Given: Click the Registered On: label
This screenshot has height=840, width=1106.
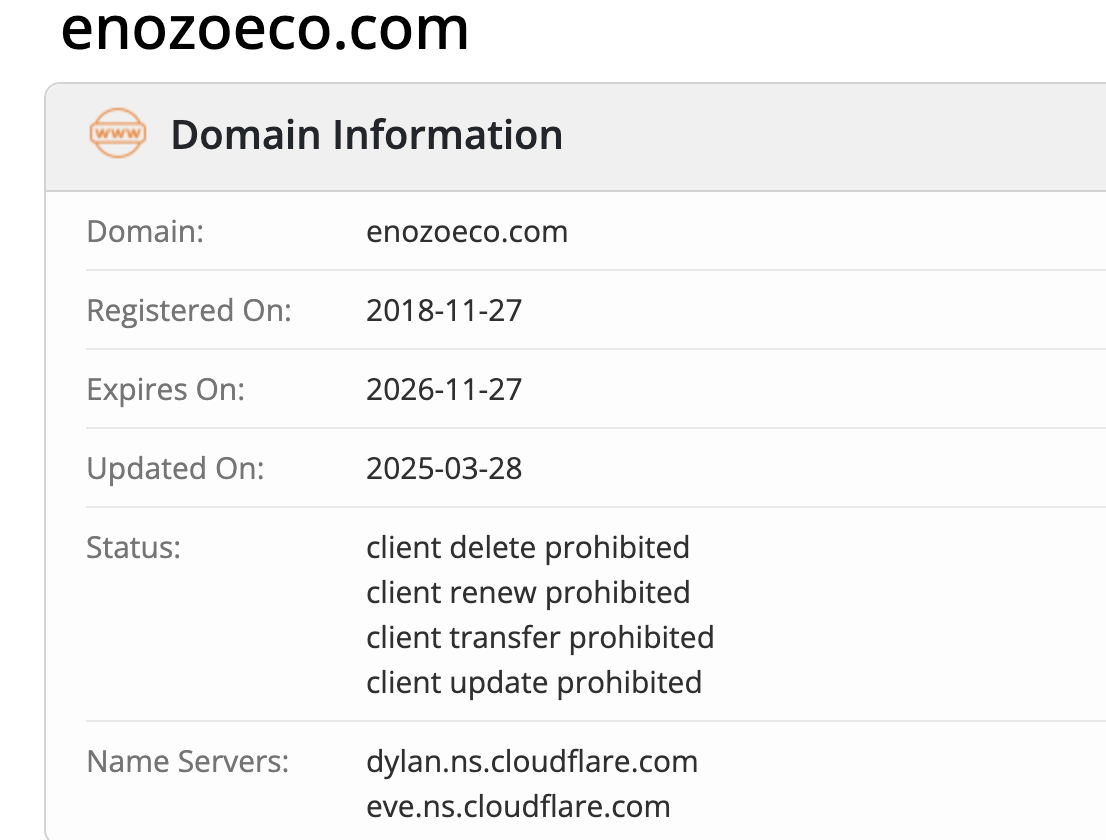Looking at the screenshot, I should (189, 311).
